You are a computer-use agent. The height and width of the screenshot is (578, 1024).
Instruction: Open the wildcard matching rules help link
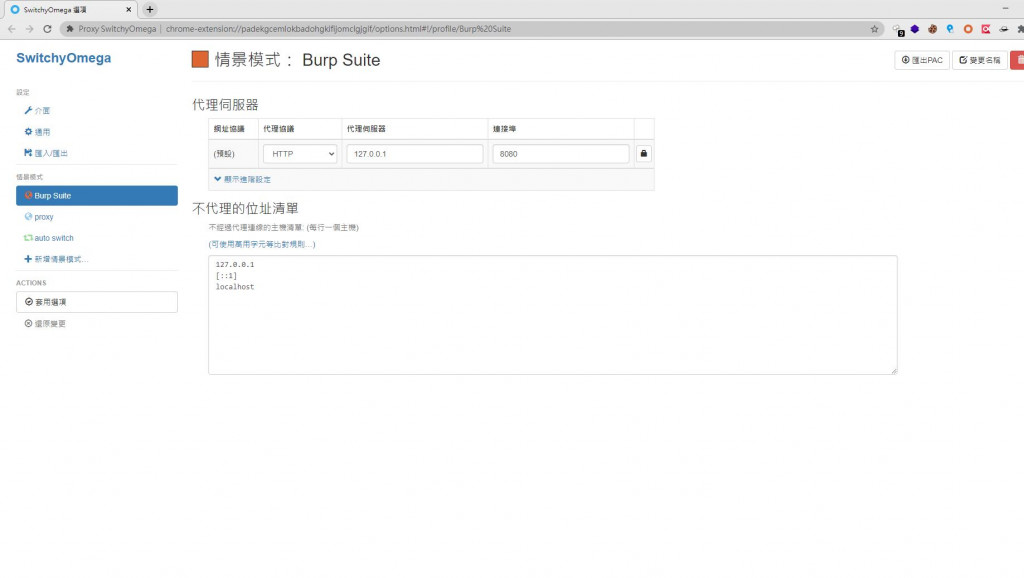pos(262,244)
